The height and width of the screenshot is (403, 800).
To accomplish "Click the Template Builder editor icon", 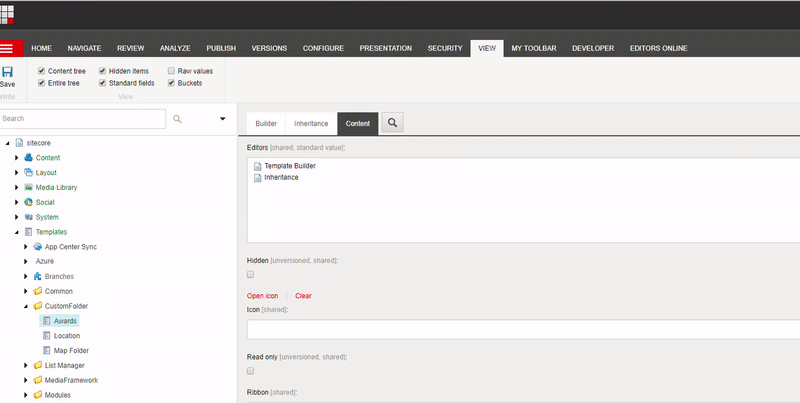I will 257,165.
